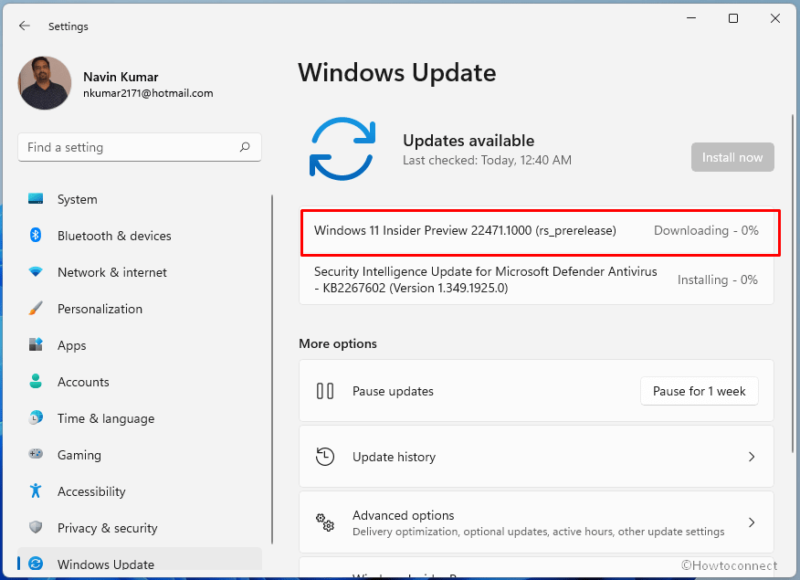The width and height of the screenshot is (800, 580).
Task: Open the System settings category
Action: click(139, 199)
